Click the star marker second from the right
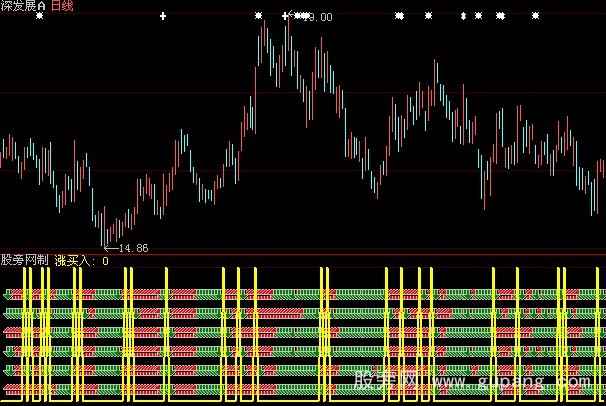This screenshot has width=606, height=406. 500,17
